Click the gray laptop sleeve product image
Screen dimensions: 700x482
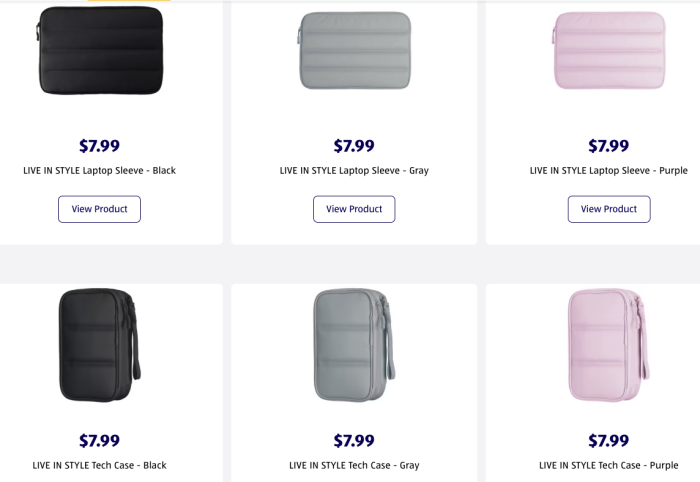(354, 50)
